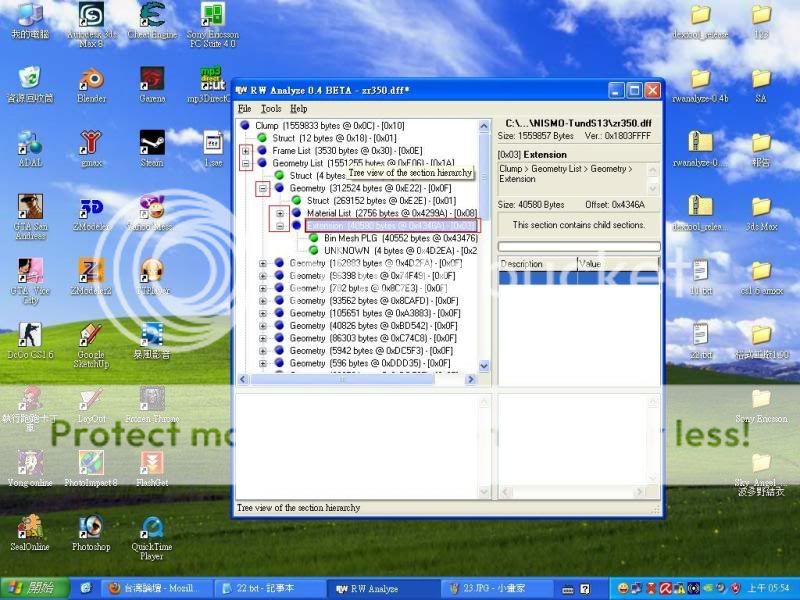Switch to the 22.txt Notepad taskbar button
This screenshot has height=600, width=800.
click(267, 589)
